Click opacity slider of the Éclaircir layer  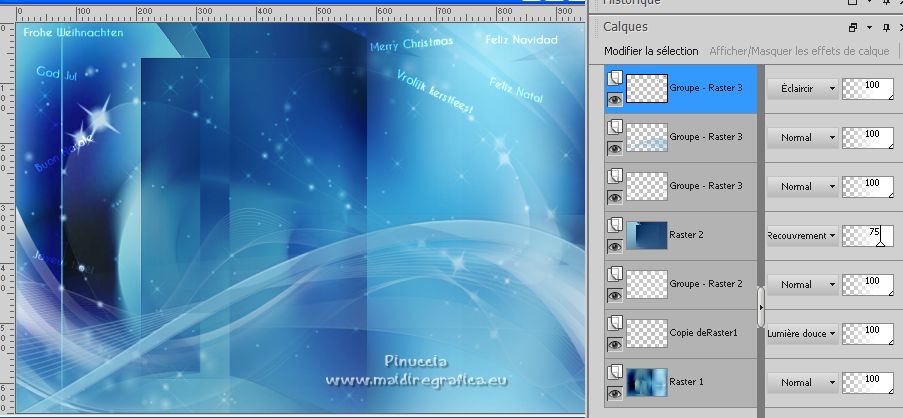point(868,89)
